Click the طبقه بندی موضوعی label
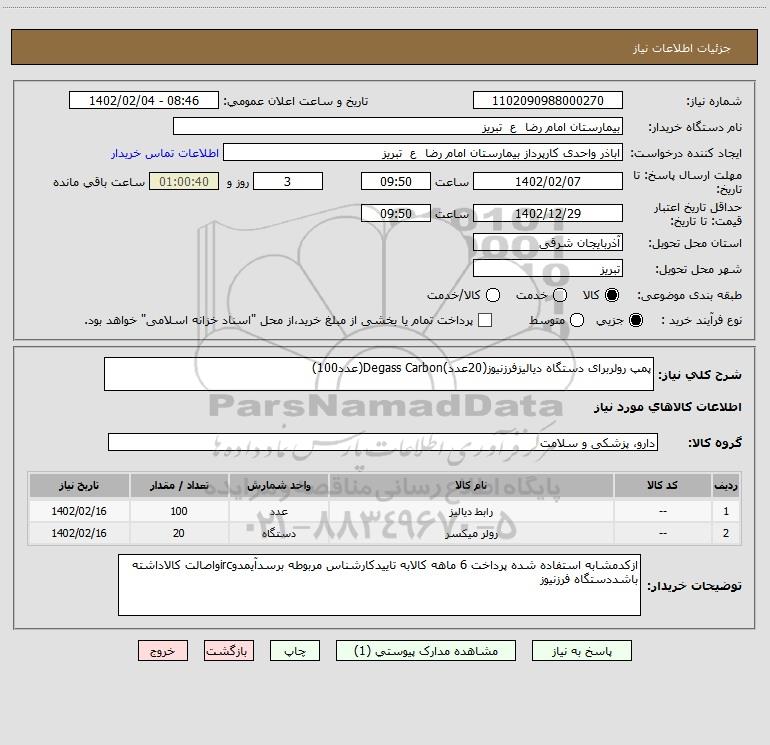 pyautogui.click(x=689, y=295)
